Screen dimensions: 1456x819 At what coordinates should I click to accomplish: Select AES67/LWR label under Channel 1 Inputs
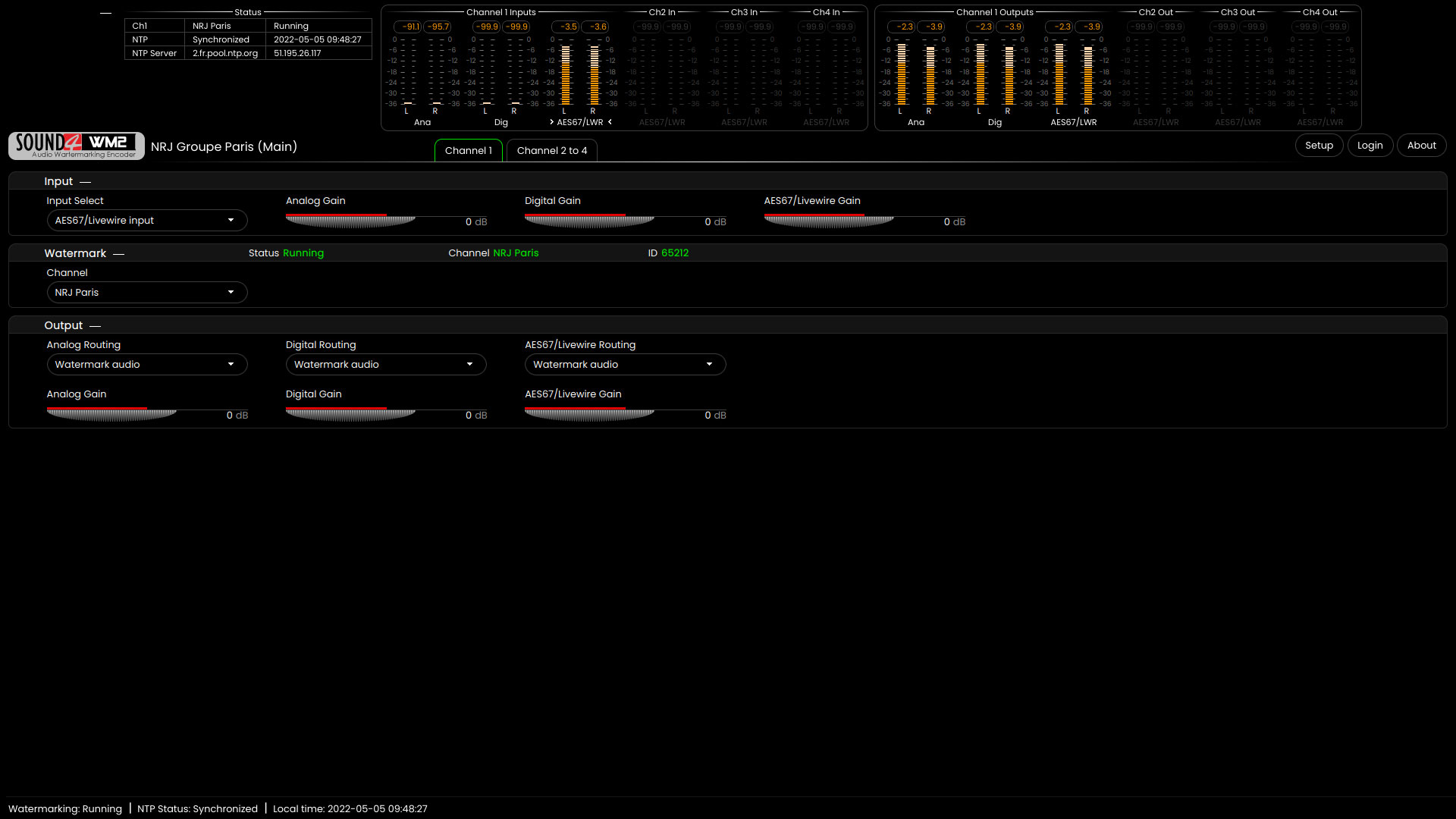pyautogui.click(x=580, y=122)
